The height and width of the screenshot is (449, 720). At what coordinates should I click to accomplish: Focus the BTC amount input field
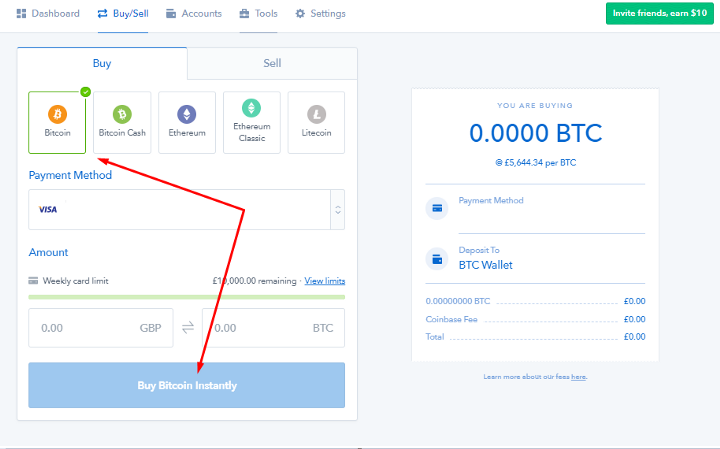[274, 328]
